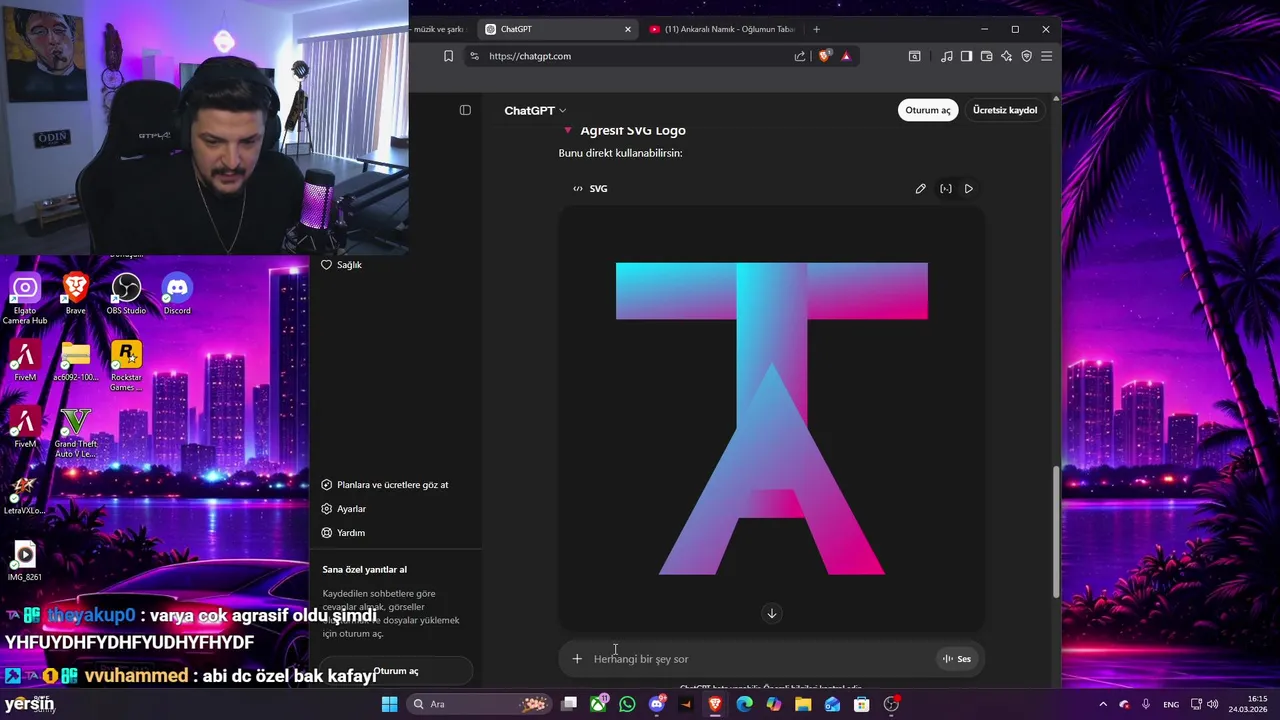
Task: Open IMG_8261 video file on desktop
Action: (x=25, y=561)
